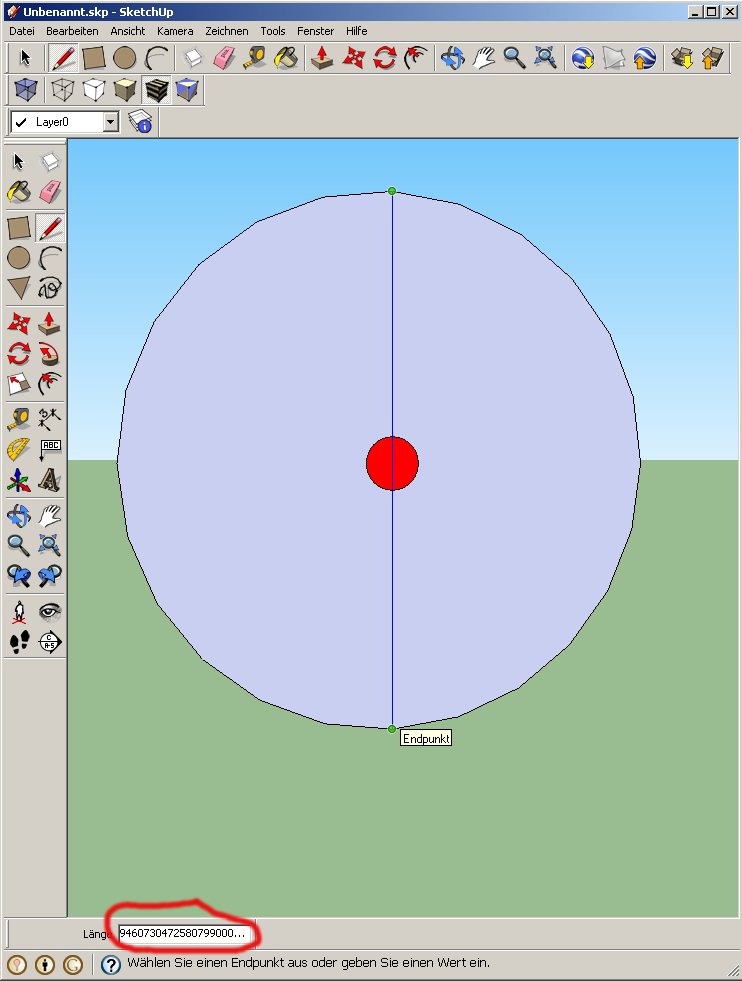Click the Look Around eye tool
The height and width of the screenshot is (981, 742).
[50, 611]
